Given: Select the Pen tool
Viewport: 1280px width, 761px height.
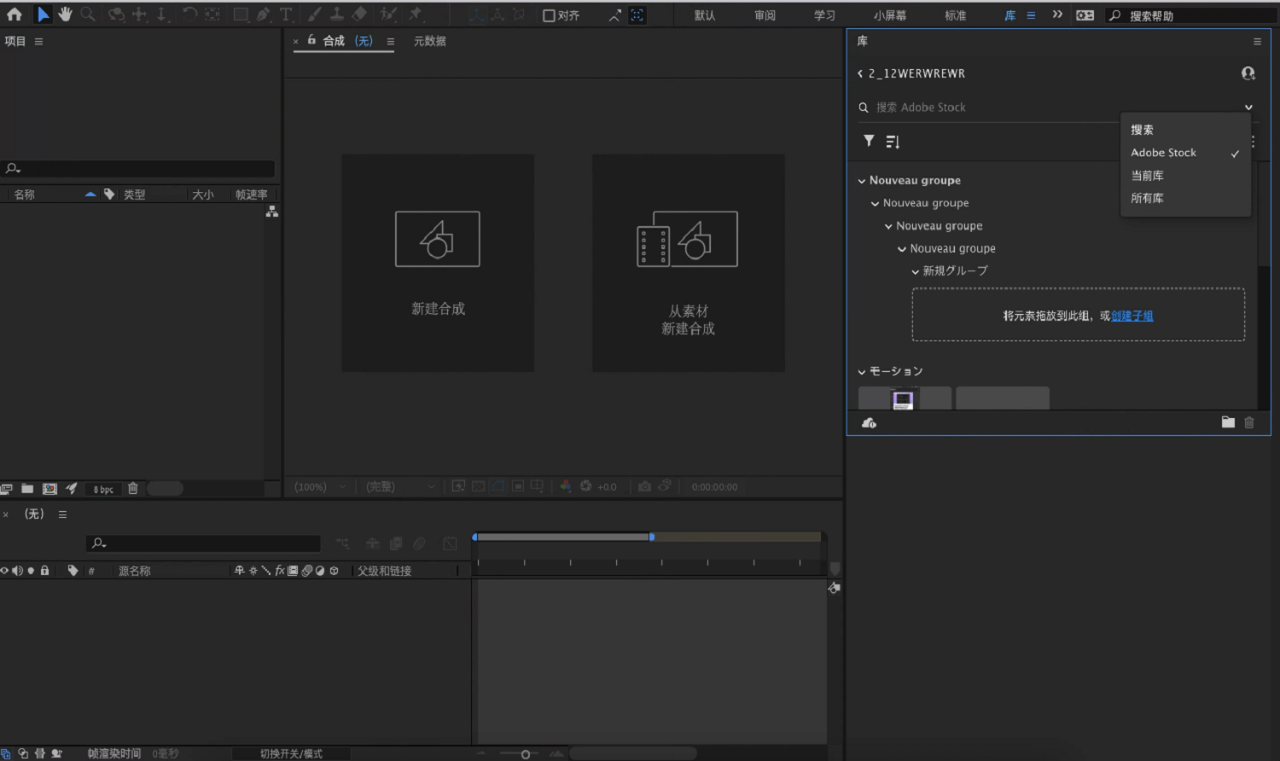Looking at the screenshot, I should [263, 15].
